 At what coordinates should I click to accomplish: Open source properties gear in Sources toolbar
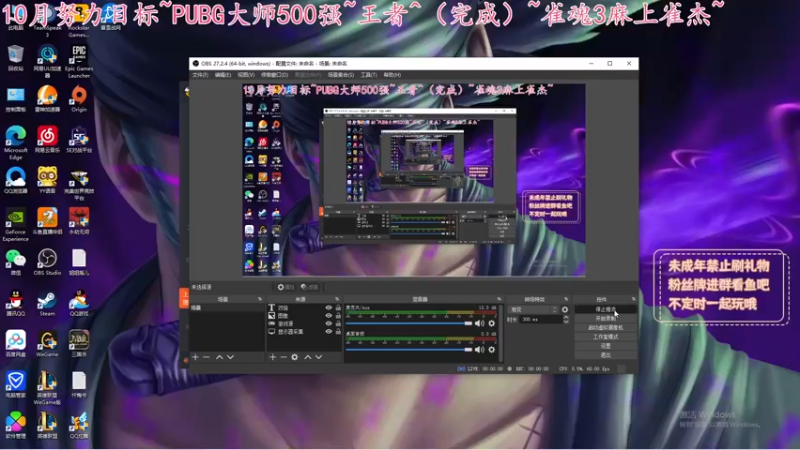point(295,357)
